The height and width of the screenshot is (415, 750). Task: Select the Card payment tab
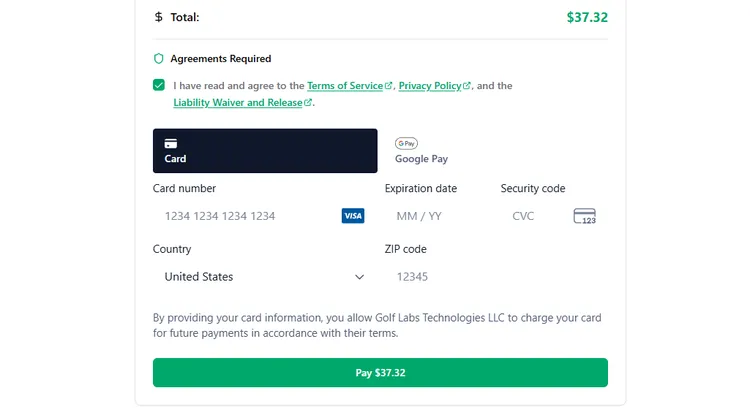(265, 150)
